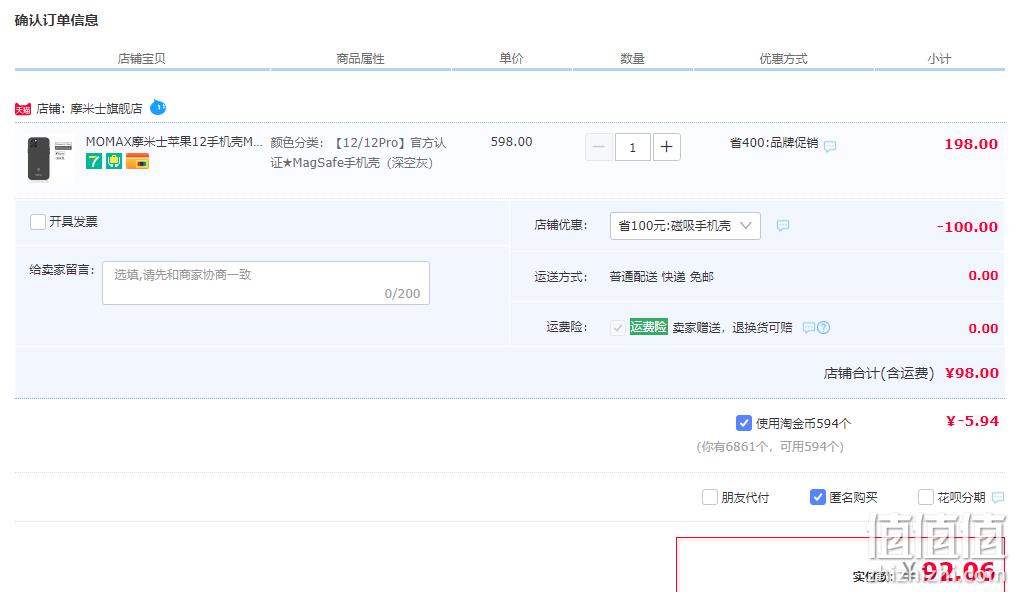Uncheck 使用淘金币594个
1016x592 pixels.
pyautogui.click(x=744, y=423)
